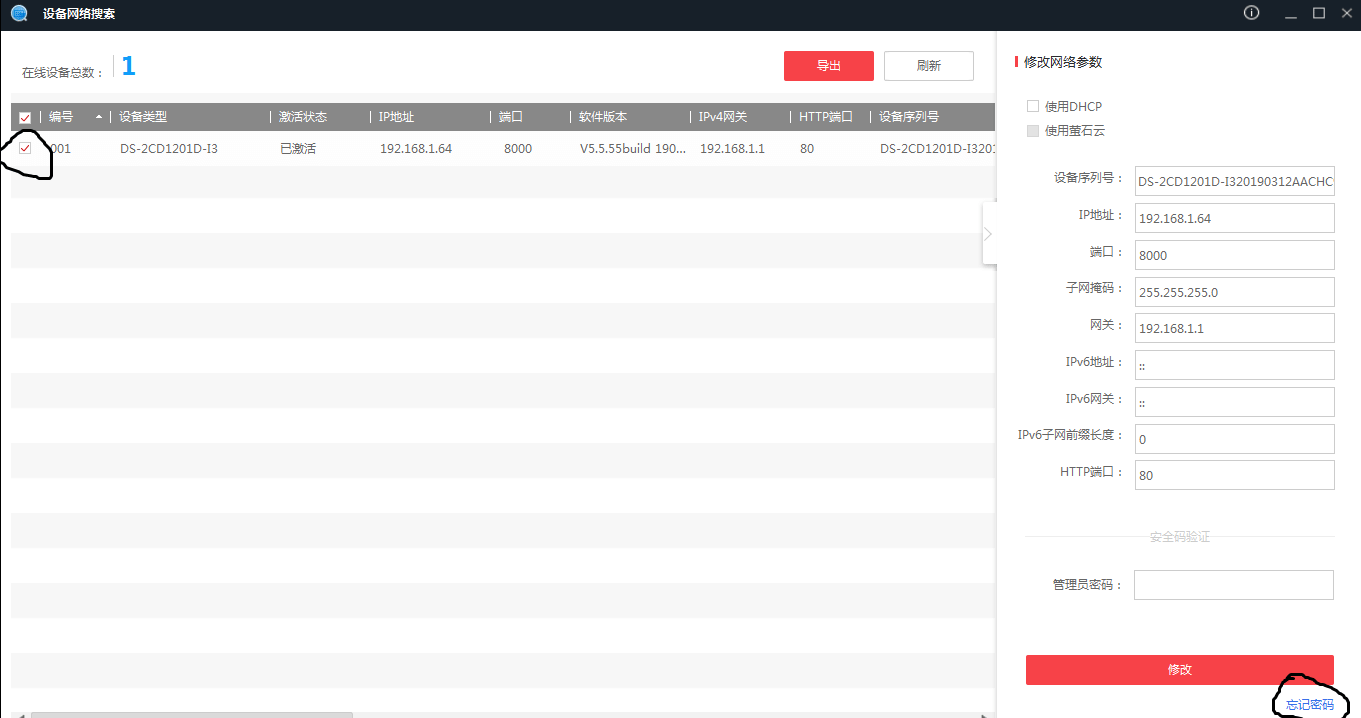Image resolution: width=1361 pixels, height=718 pixels.
Task: Sort by IP地址 column header
Action: click(396, 117)
